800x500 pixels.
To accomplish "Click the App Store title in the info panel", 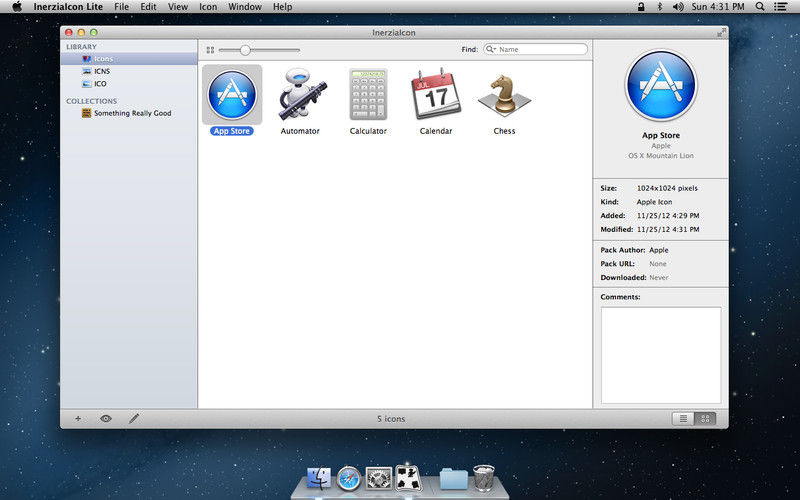I will point(661,135).
